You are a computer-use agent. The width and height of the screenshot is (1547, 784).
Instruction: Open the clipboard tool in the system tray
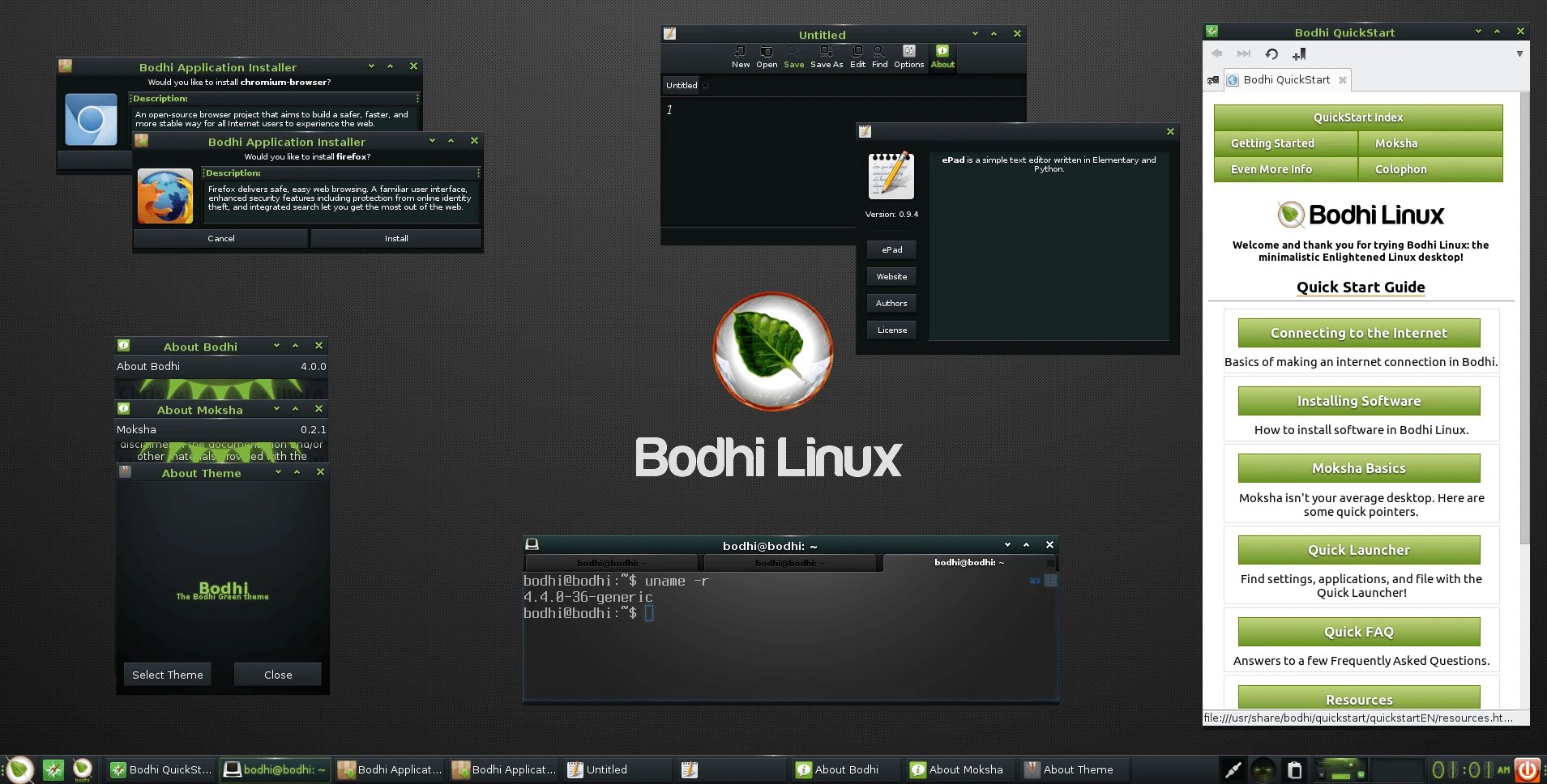(x=1294, y=769)
